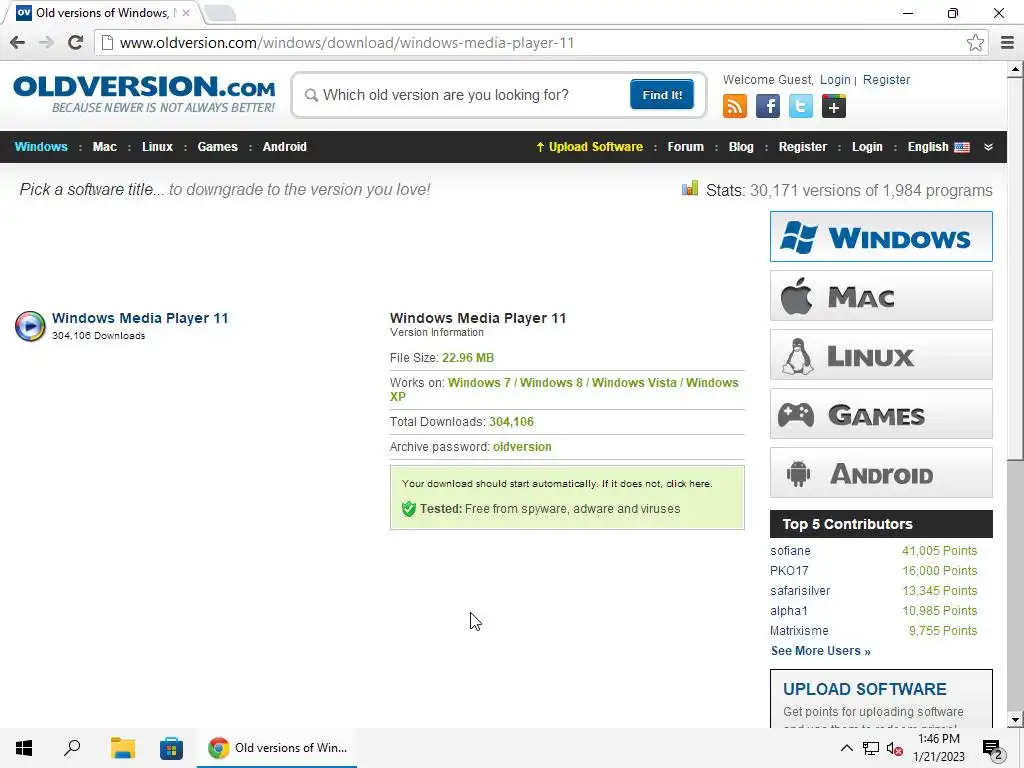Screen dimensions: 1024x768
Task: Select Windows in the nav bar
Action: pos(41,147)
